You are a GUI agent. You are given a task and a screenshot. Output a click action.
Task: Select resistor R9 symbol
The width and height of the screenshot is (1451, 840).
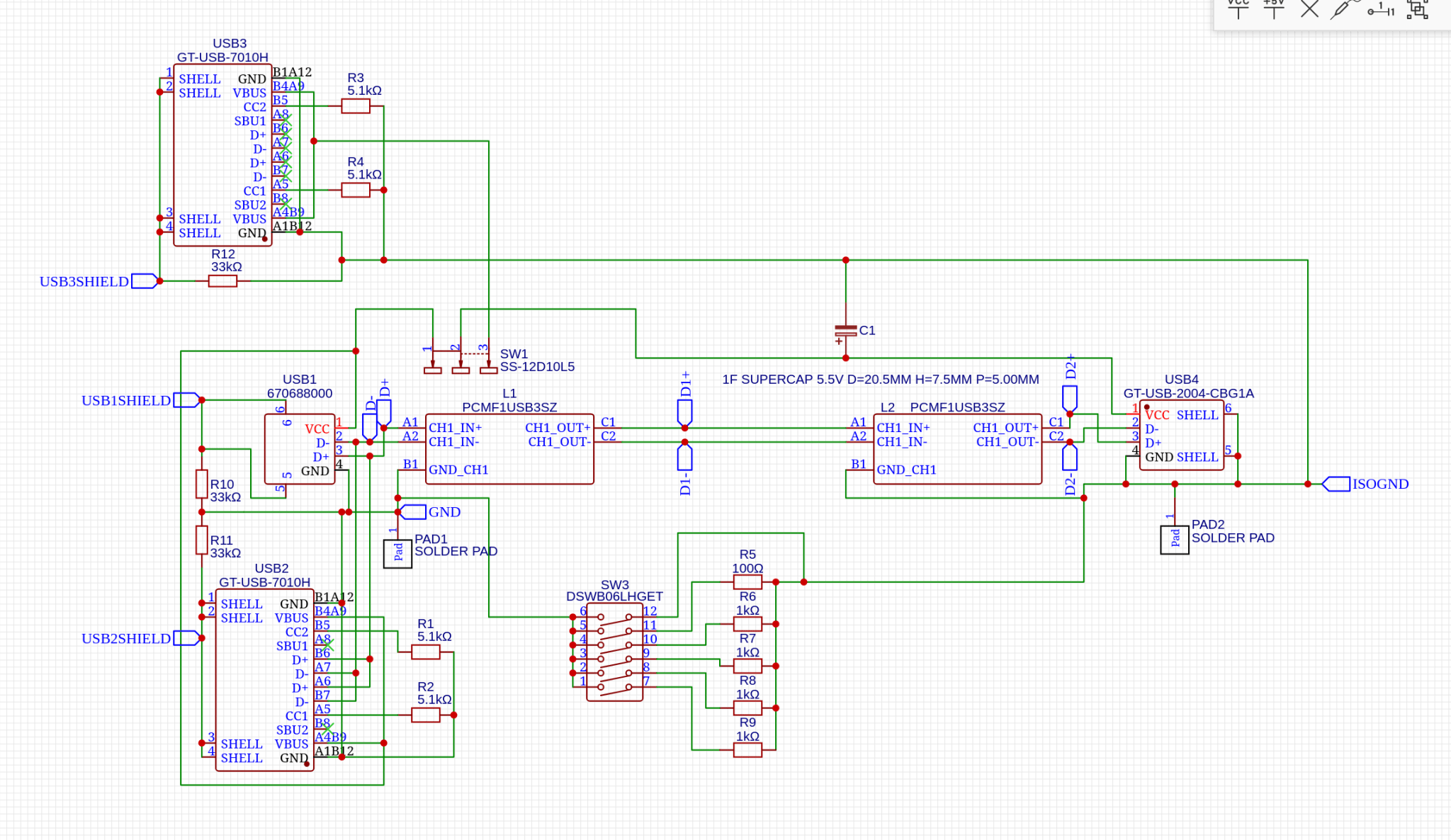click(x=747, y=750)
